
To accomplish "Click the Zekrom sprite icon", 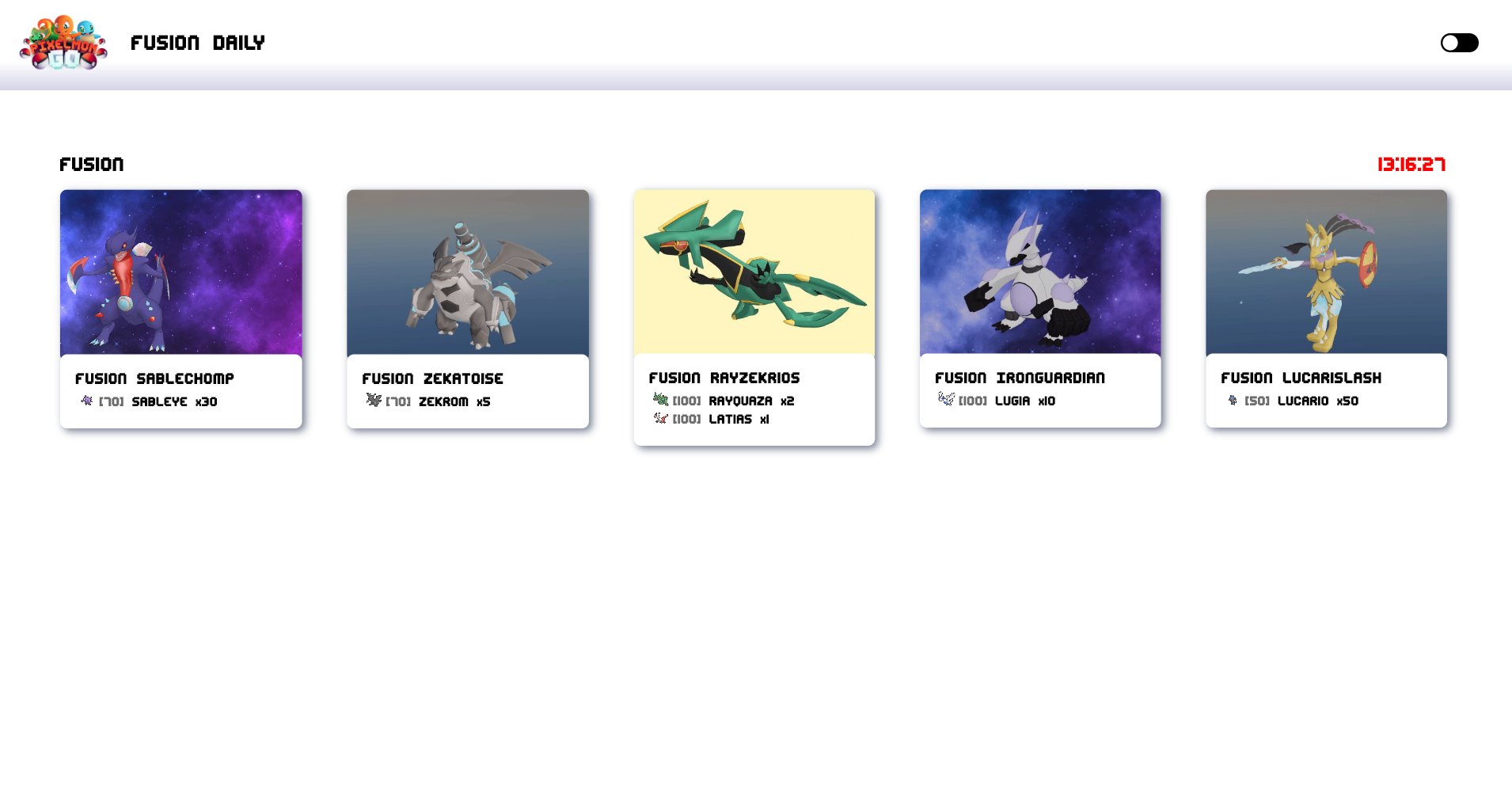I will (x=374, y=400).
